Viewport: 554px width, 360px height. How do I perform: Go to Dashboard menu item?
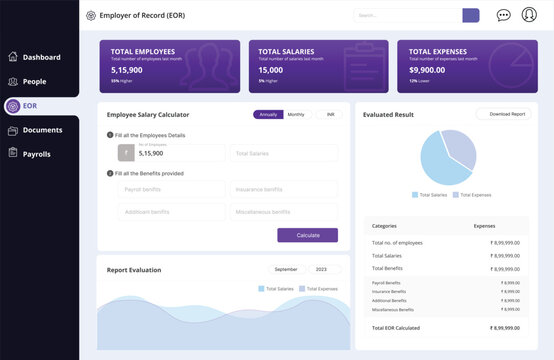42,57
